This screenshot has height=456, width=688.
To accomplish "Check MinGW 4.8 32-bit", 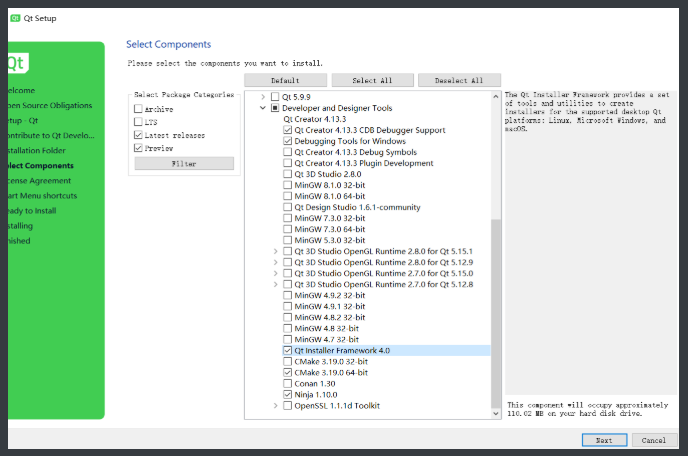I will (287, 328).
